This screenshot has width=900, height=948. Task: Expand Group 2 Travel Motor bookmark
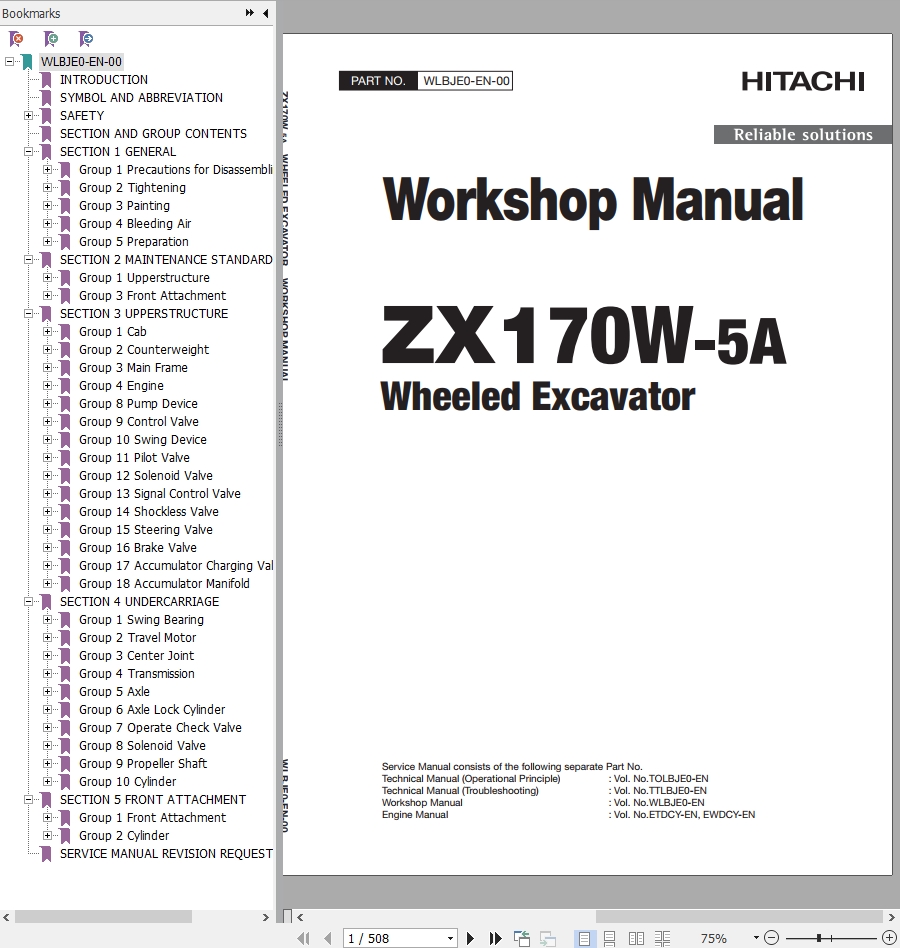(47, 637)
